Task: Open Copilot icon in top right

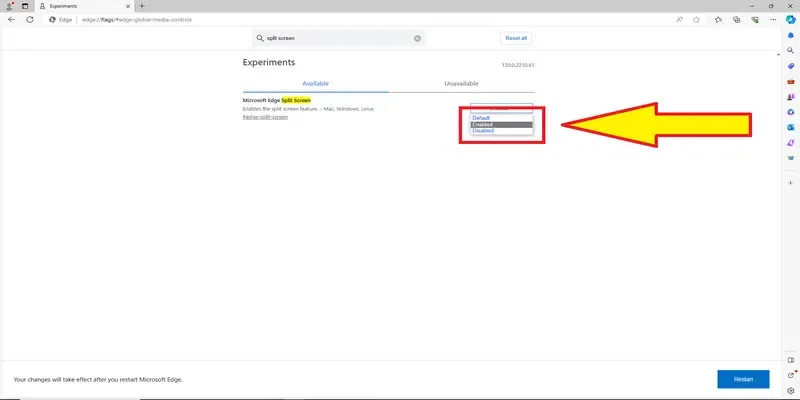Action: (790, 19)
